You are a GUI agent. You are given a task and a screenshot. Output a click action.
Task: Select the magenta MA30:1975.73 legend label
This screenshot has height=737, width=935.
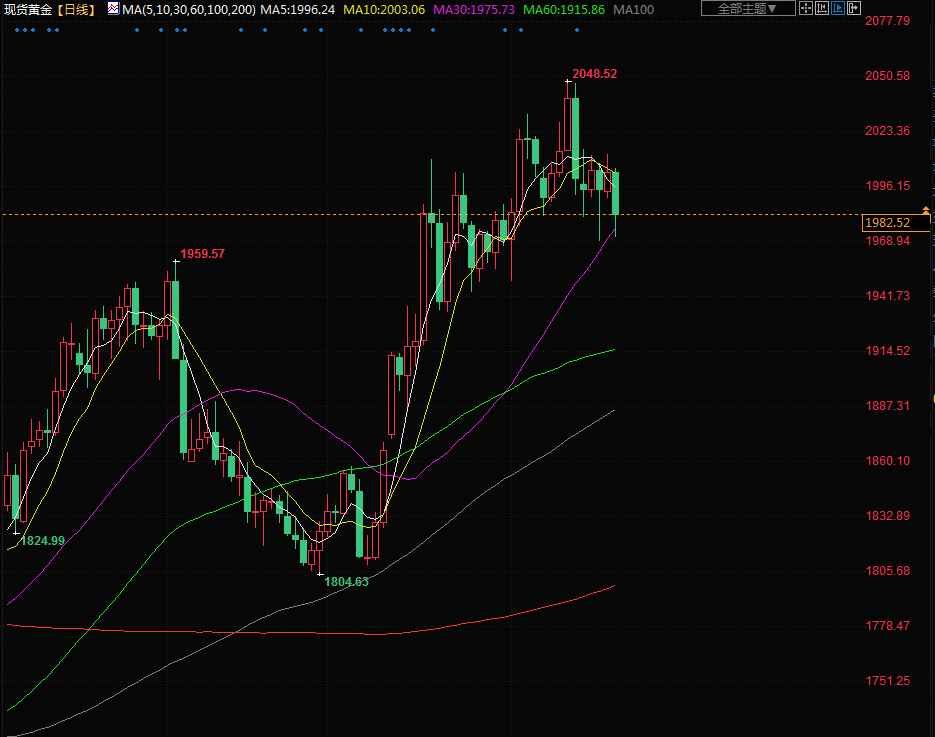pyautogui.click(x=474, y=9)
